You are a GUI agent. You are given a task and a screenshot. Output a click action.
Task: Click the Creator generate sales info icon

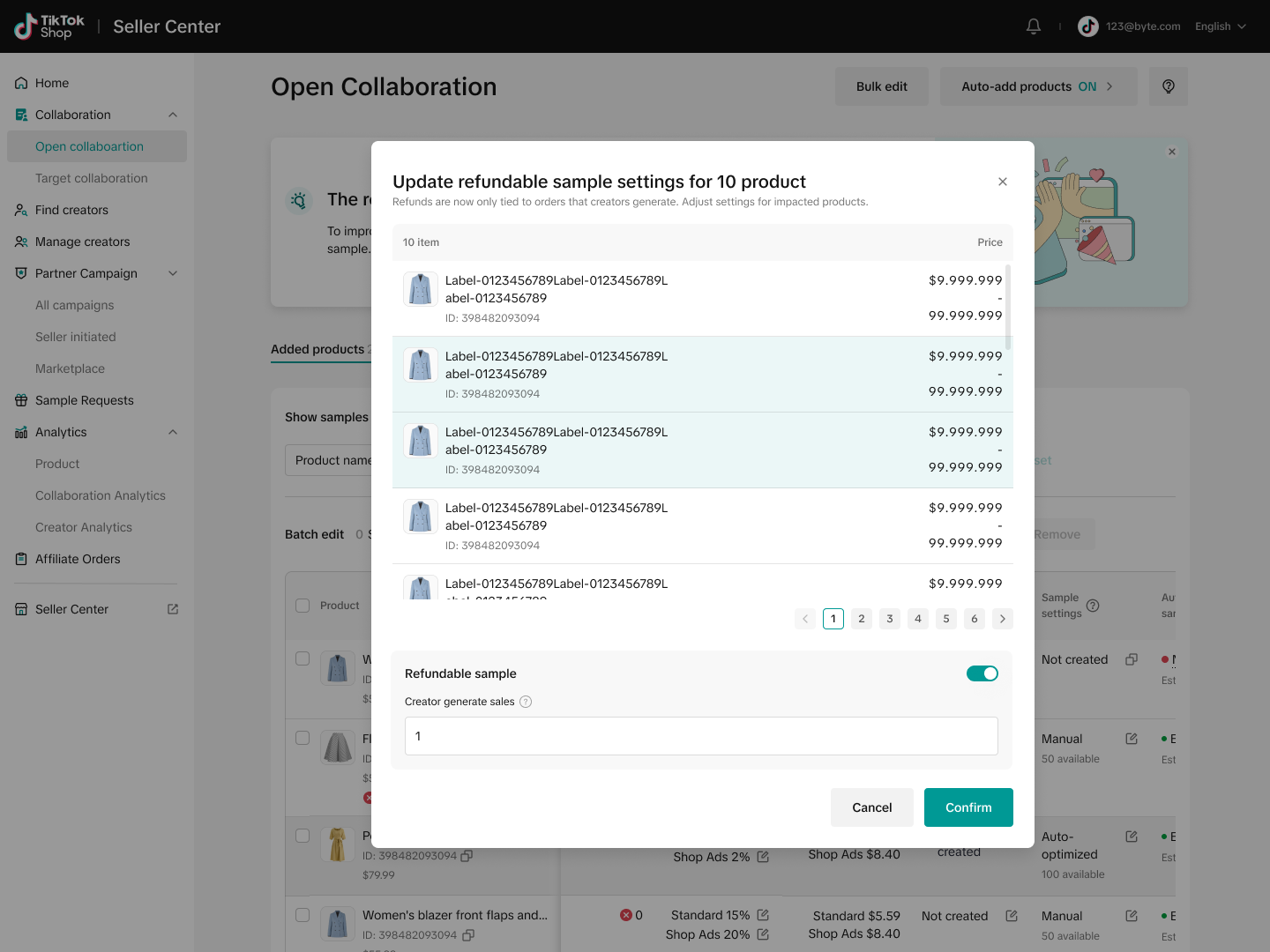coord(526,702)
